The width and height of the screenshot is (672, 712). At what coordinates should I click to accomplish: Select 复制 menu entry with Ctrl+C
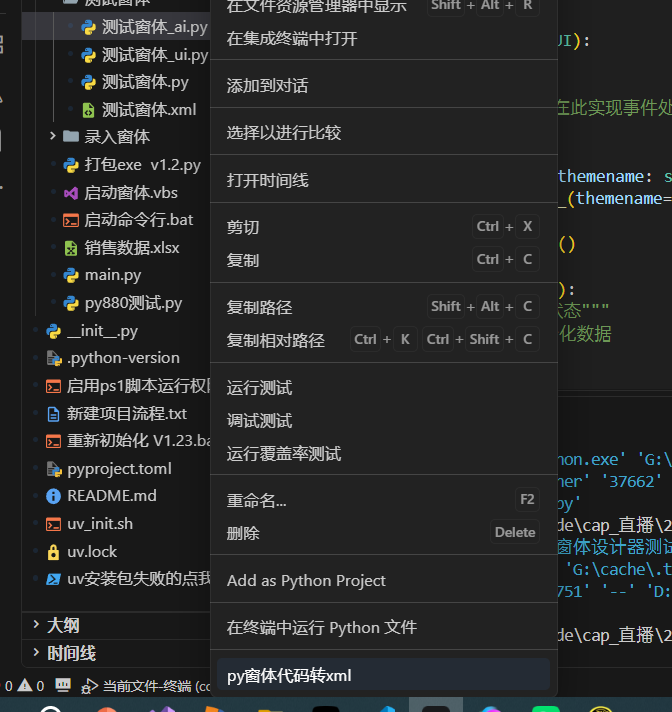[x=384, y=260]
